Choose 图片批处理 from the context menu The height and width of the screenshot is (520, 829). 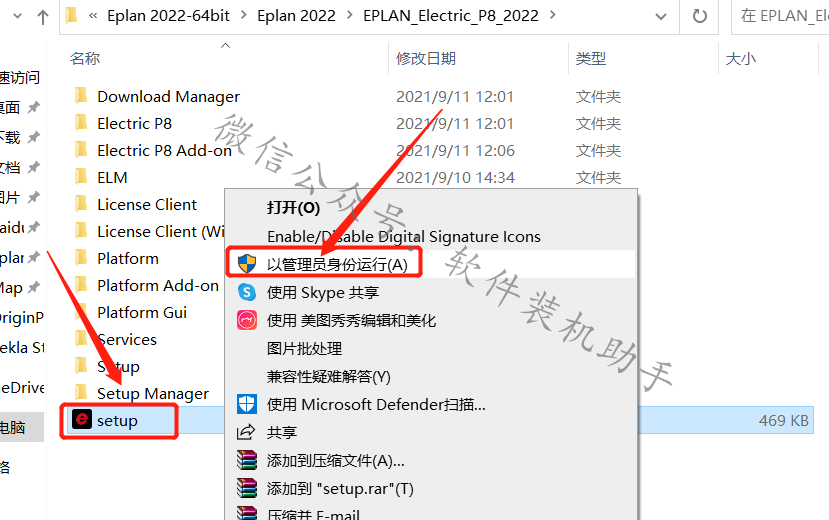304,348
